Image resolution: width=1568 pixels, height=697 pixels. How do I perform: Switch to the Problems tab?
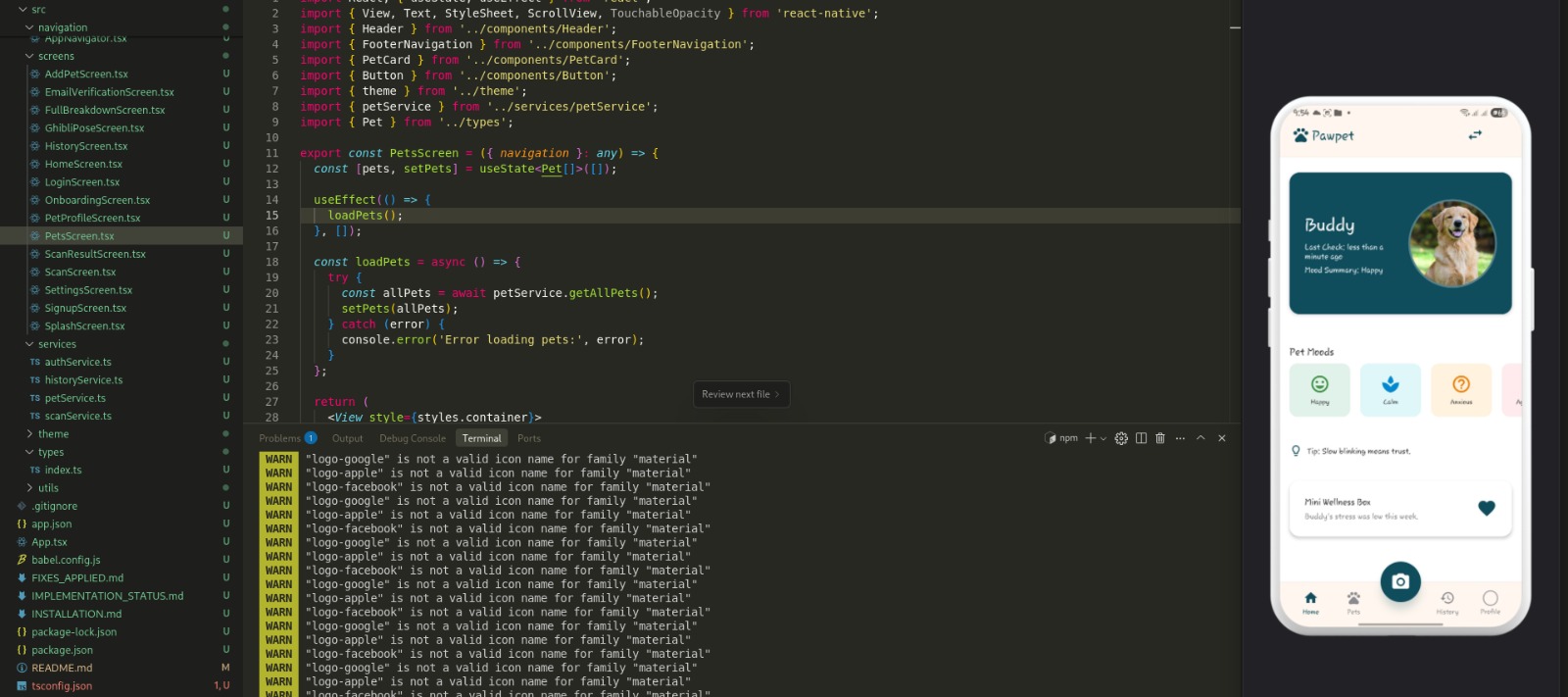(280, 438)
